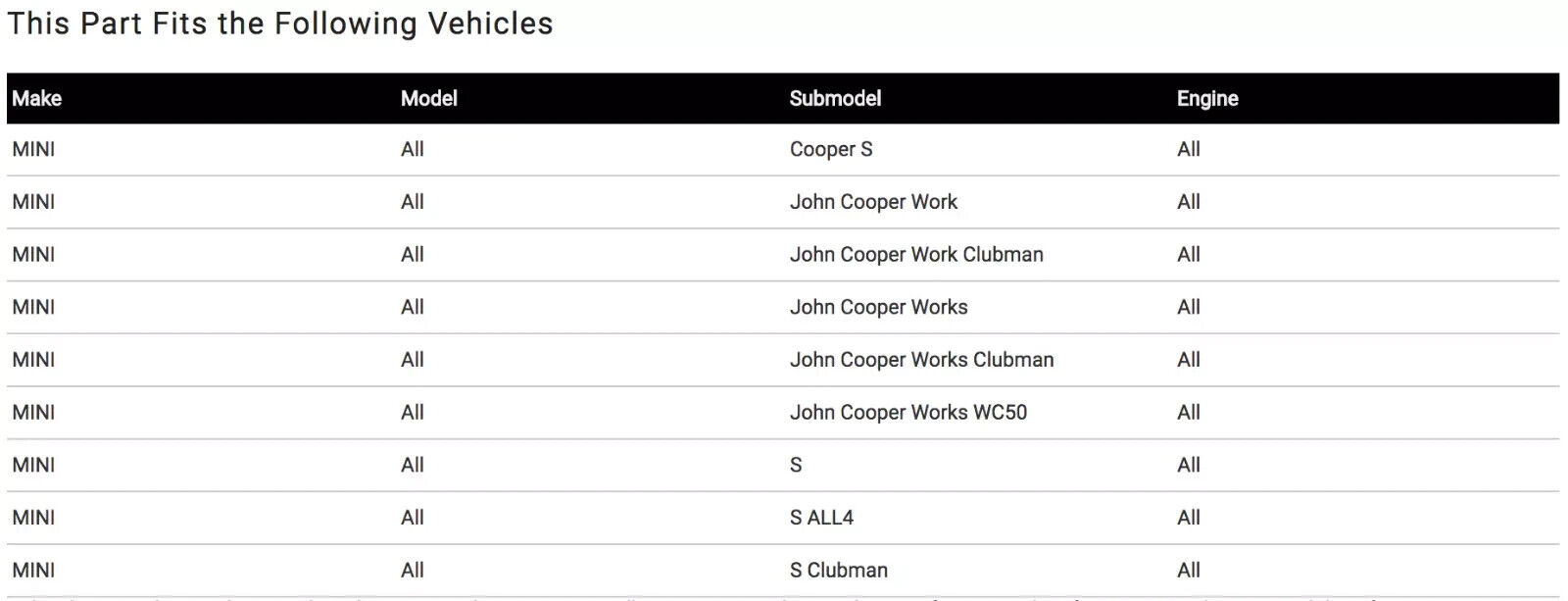The height and width of the screenshot is (601, 1568).
Task: Click the 'This Part Fits' heading
Action: (280, 24)
